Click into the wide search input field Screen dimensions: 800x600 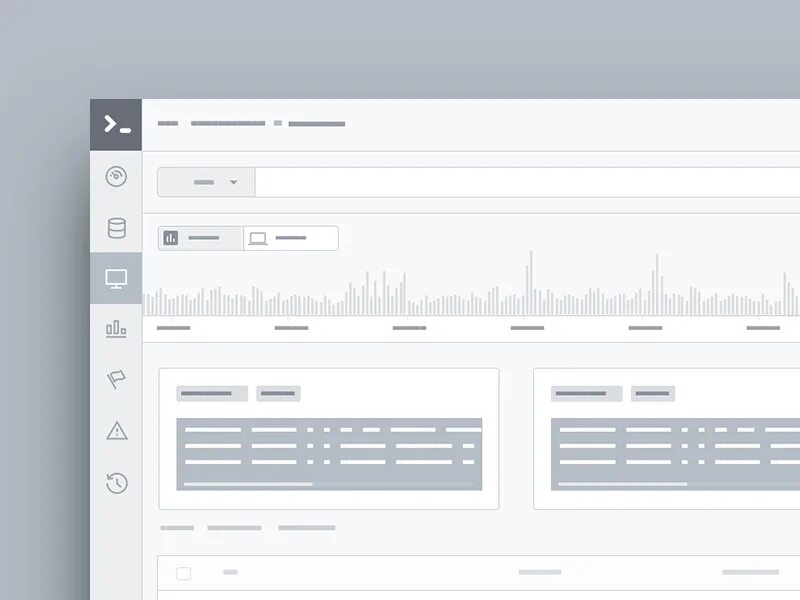[x=528, y=182]
